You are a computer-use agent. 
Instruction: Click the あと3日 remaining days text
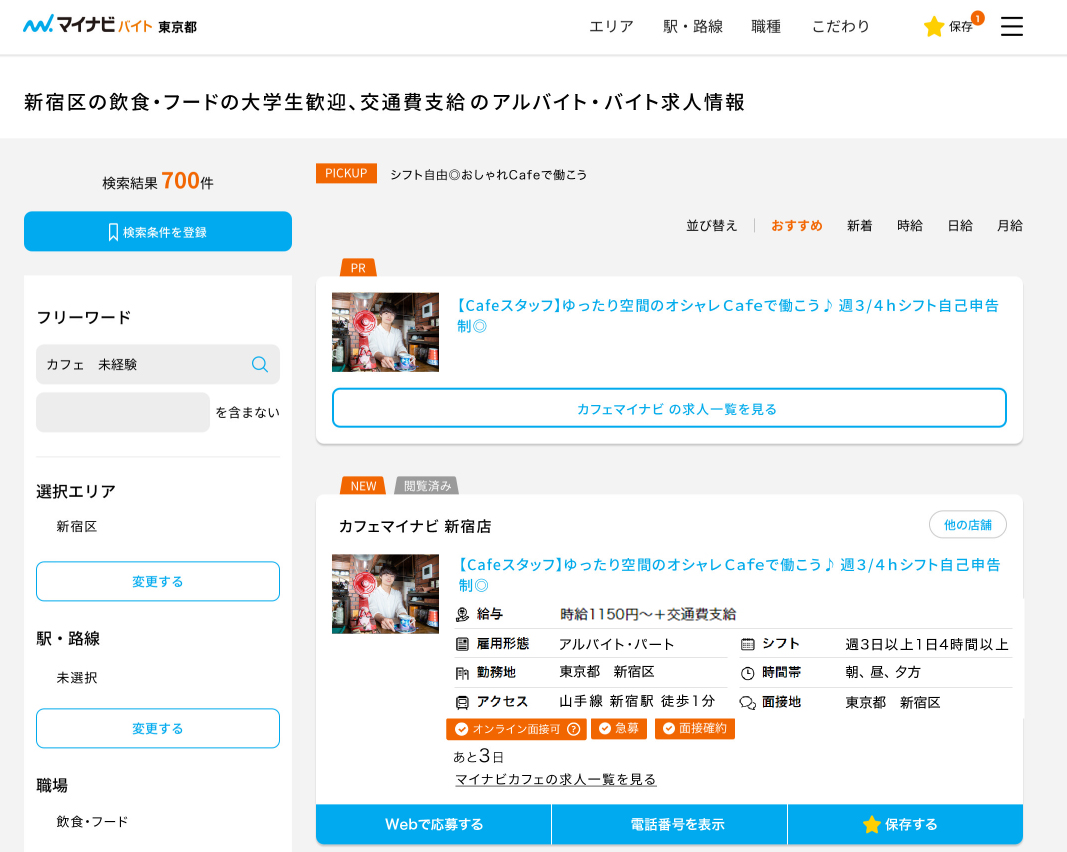478,755
